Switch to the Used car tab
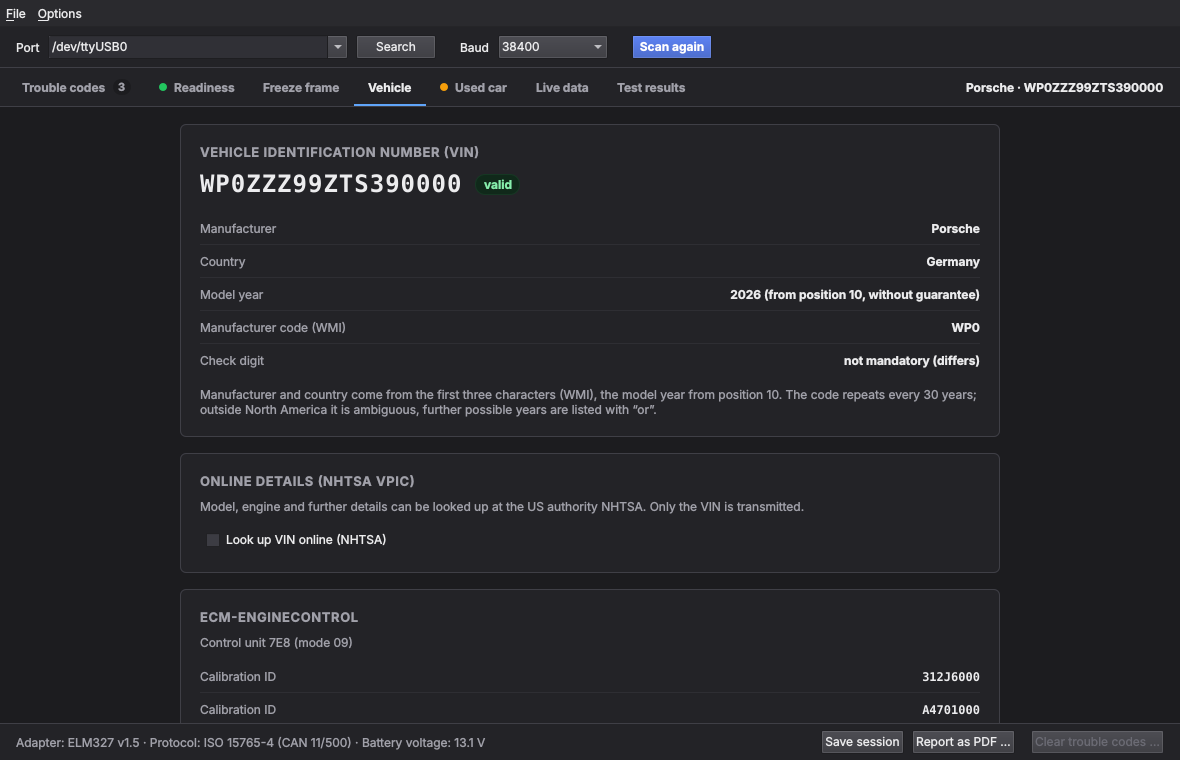The height and width of the screenshot is (760, 1180). click(x=473, y=87)
